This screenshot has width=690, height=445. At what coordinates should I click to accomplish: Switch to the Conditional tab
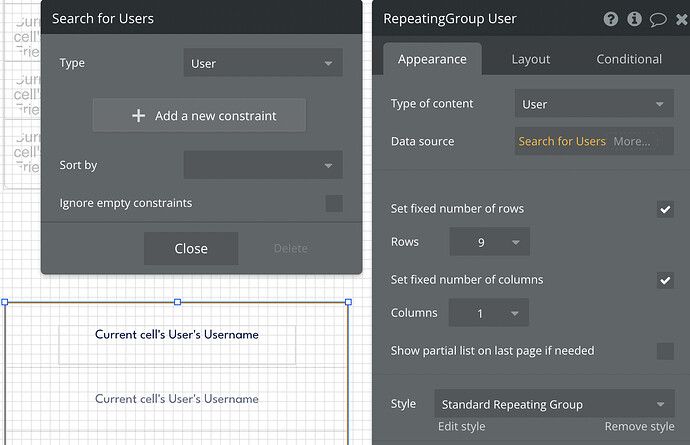pos(629,59)
